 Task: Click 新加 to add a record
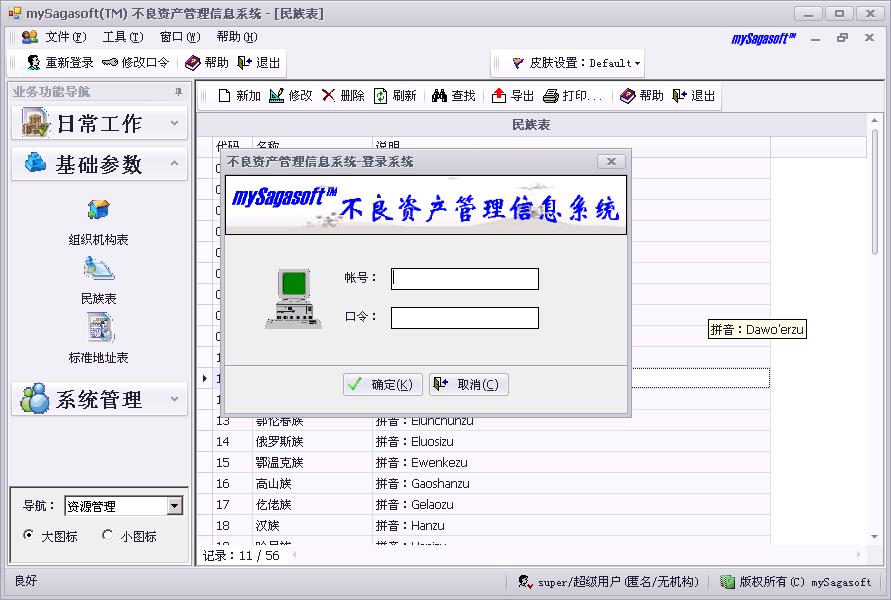pos(239,95)
